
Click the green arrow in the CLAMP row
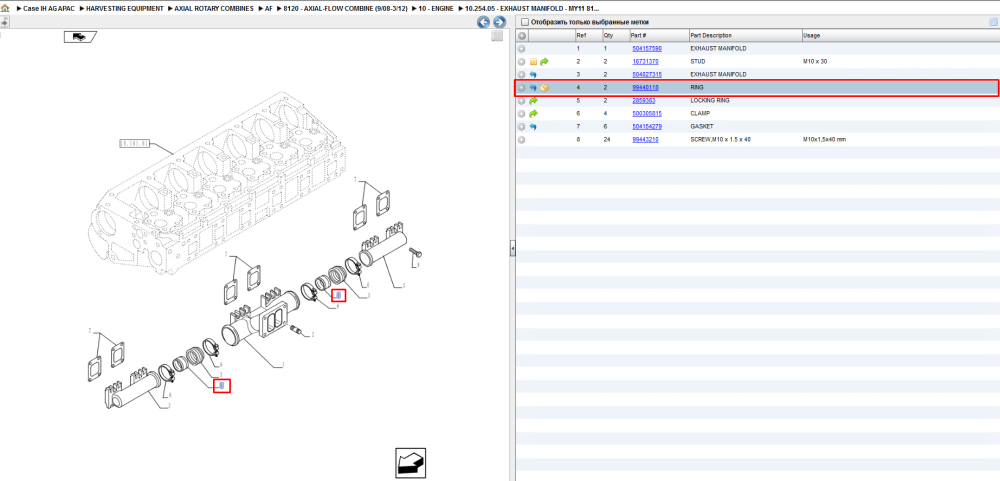tap(533, 114)
